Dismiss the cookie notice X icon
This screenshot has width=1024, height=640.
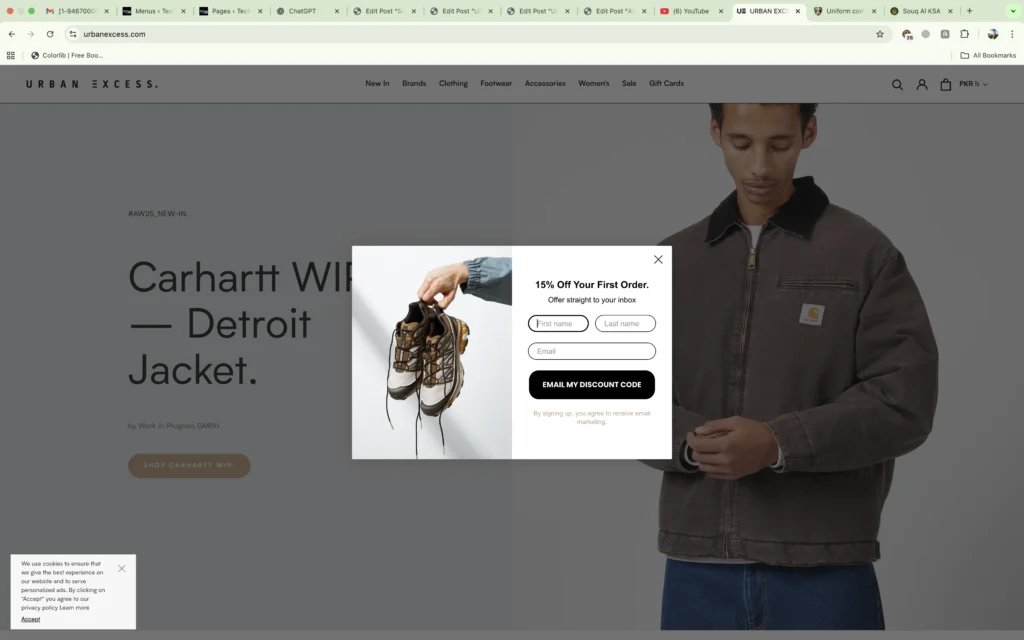pyautogui.click(x=122, y=569)
